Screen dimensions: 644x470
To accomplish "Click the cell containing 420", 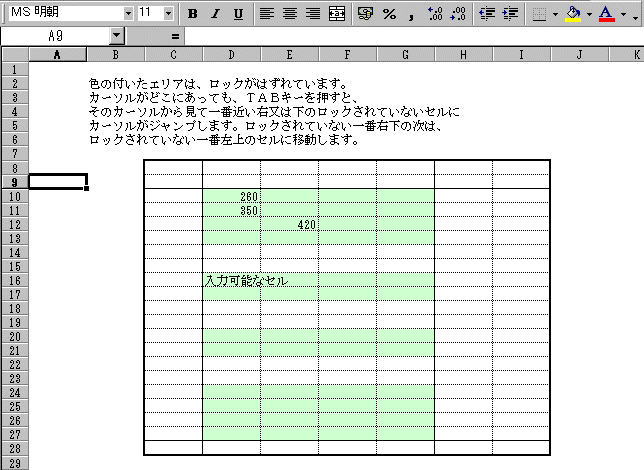I will point(290,225).
